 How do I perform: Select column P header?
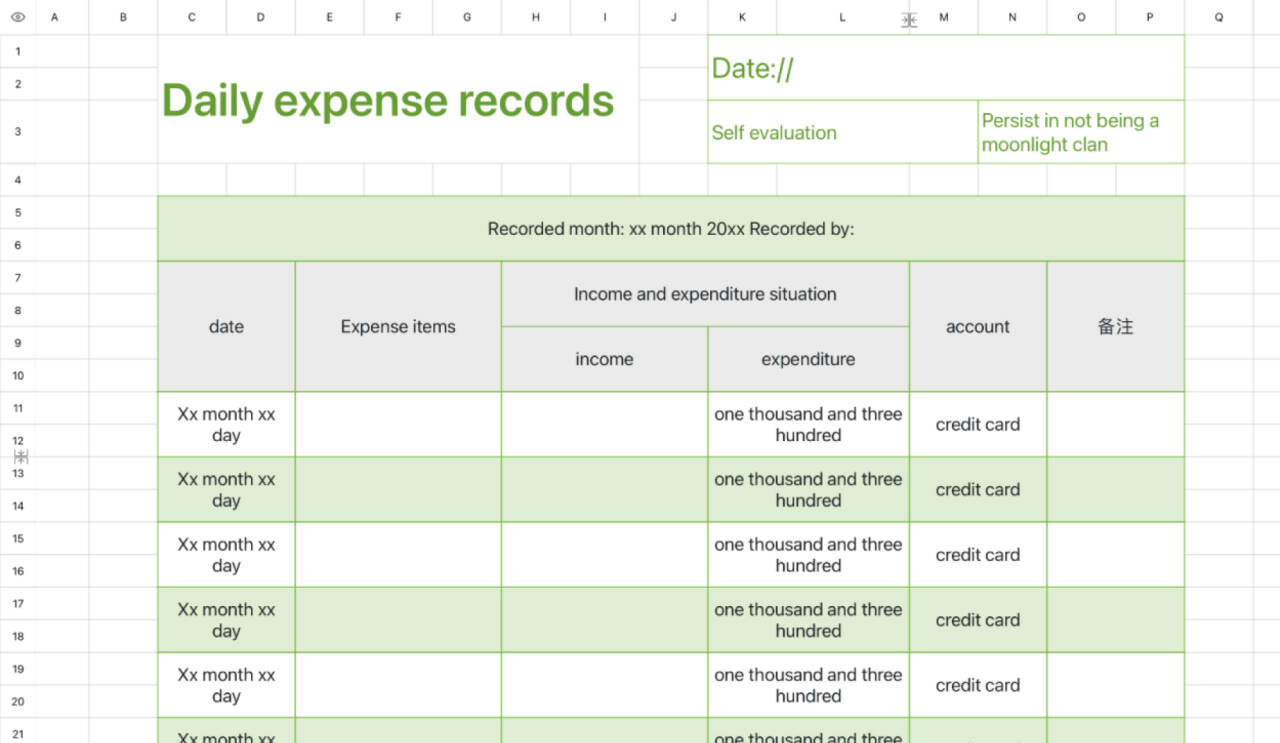[1150, 17]
